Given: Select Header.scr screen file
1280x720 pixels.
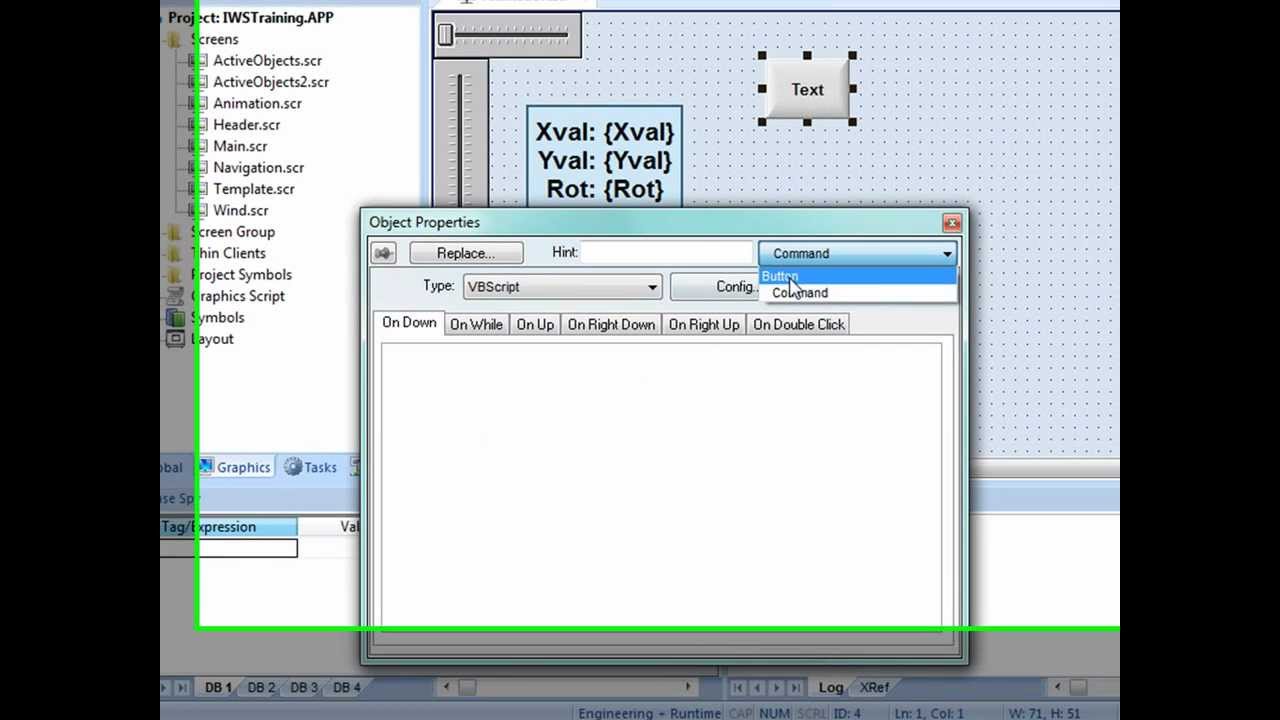Looking at the screenshot, I should (x=246, y=125).
